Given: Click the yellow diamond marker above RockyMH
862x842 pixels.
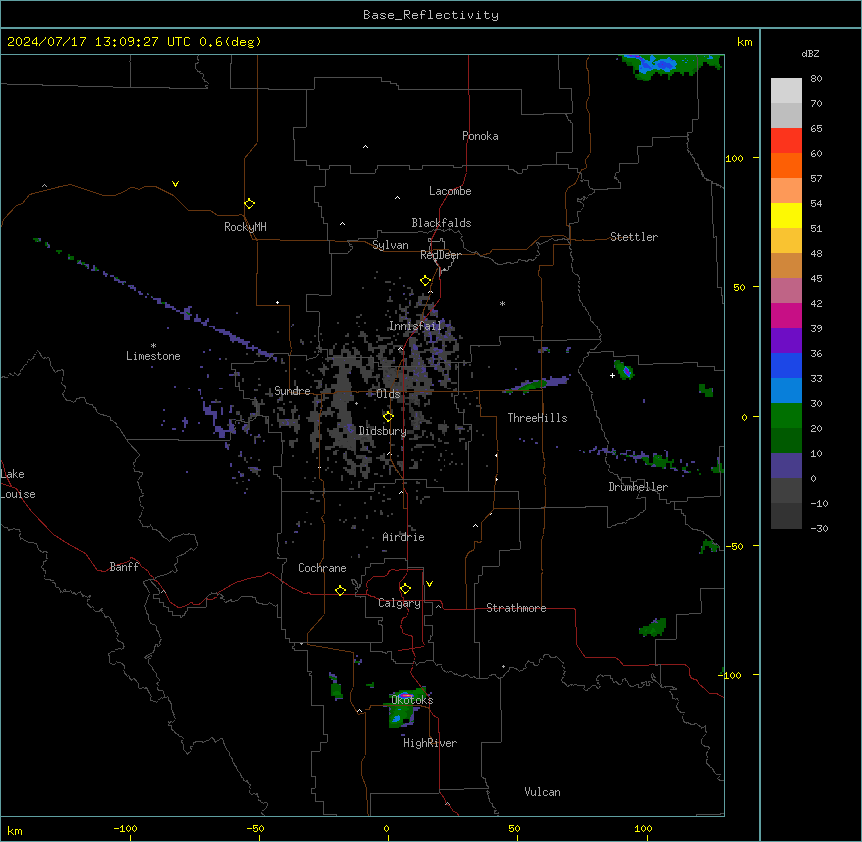Looking at the screenshot, I should point(249,204).
